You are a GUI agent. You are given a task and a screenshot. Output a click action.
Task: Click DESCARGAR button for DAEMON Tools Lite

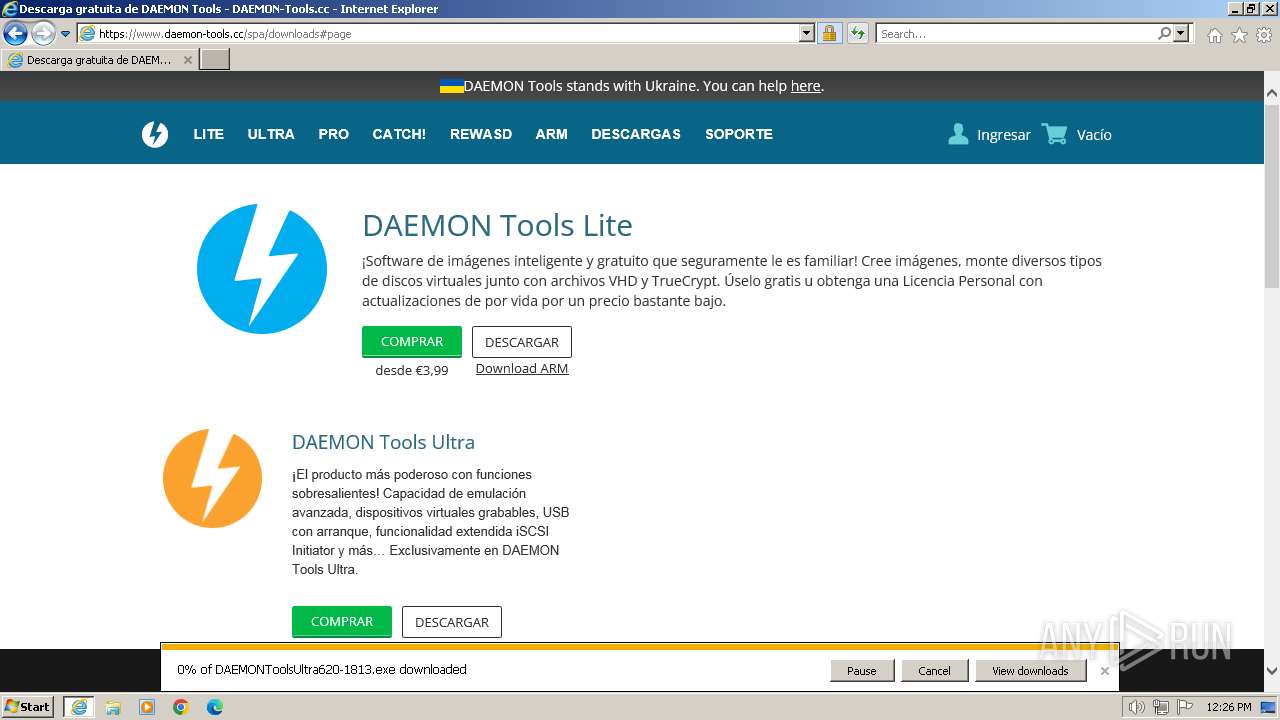coord(522,342)
